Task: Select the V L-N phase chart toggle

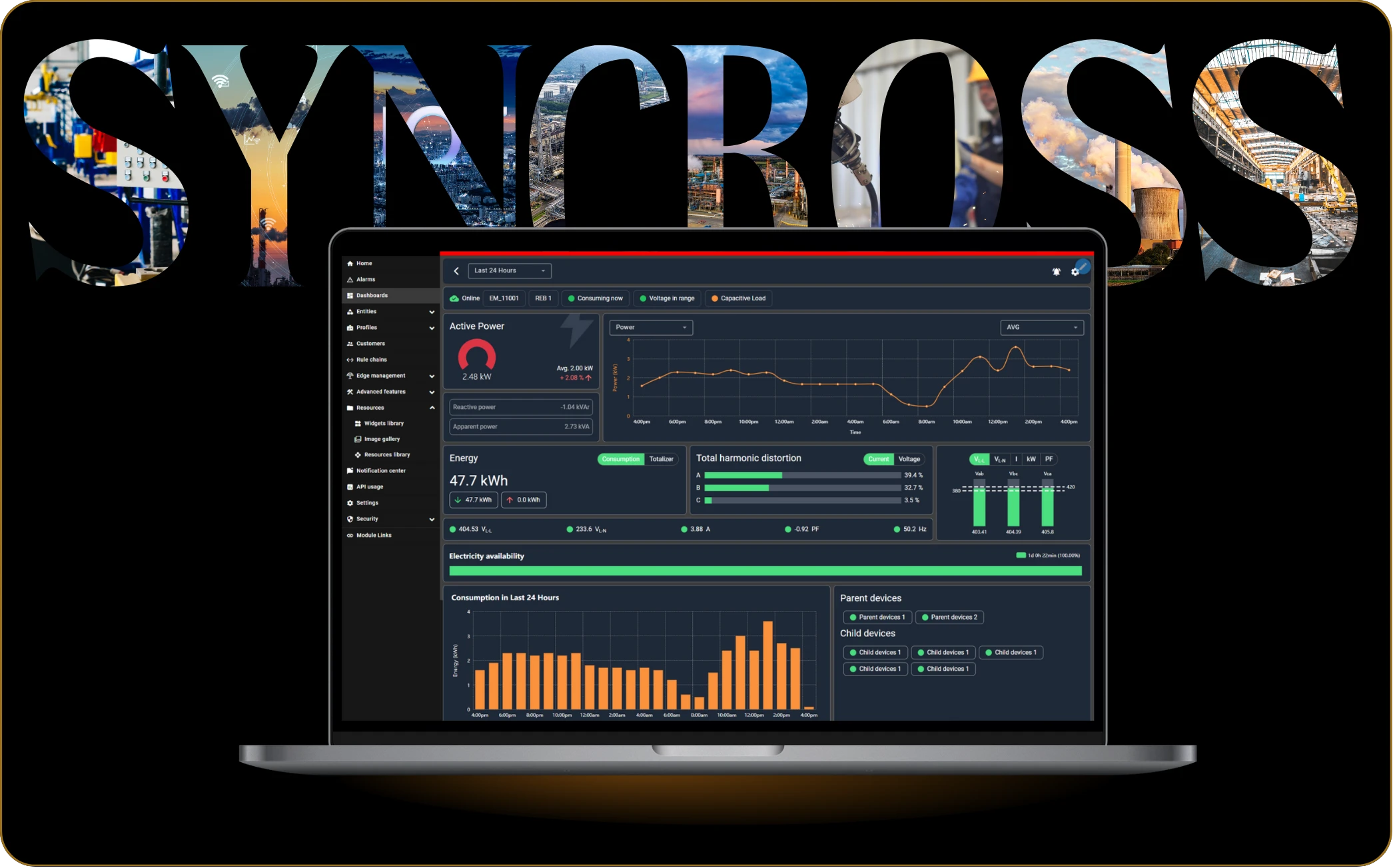Action: click(1000, 460)
